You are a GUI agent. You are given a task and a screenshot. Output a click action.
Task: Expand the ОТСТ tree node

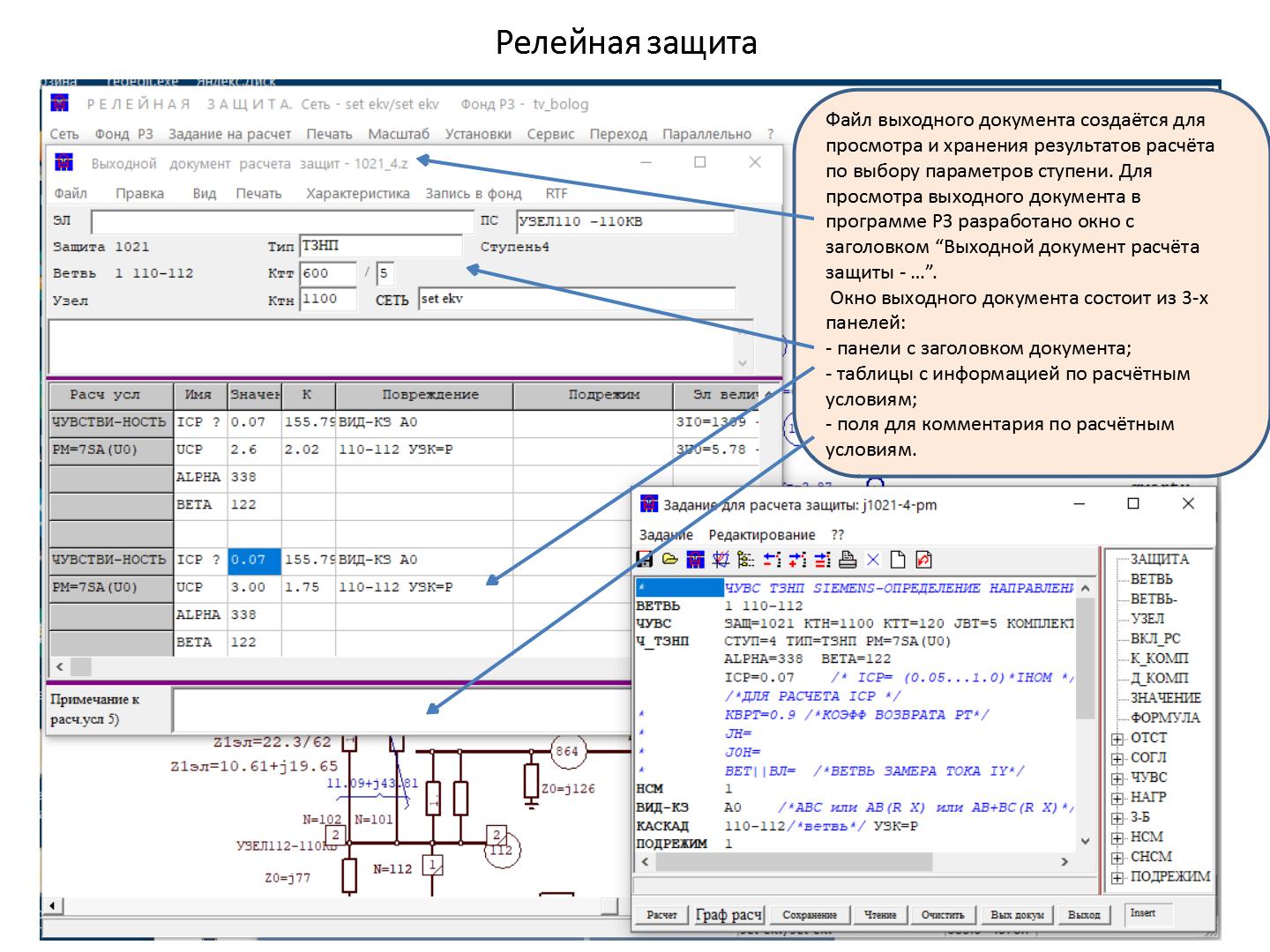[1117, 739]
